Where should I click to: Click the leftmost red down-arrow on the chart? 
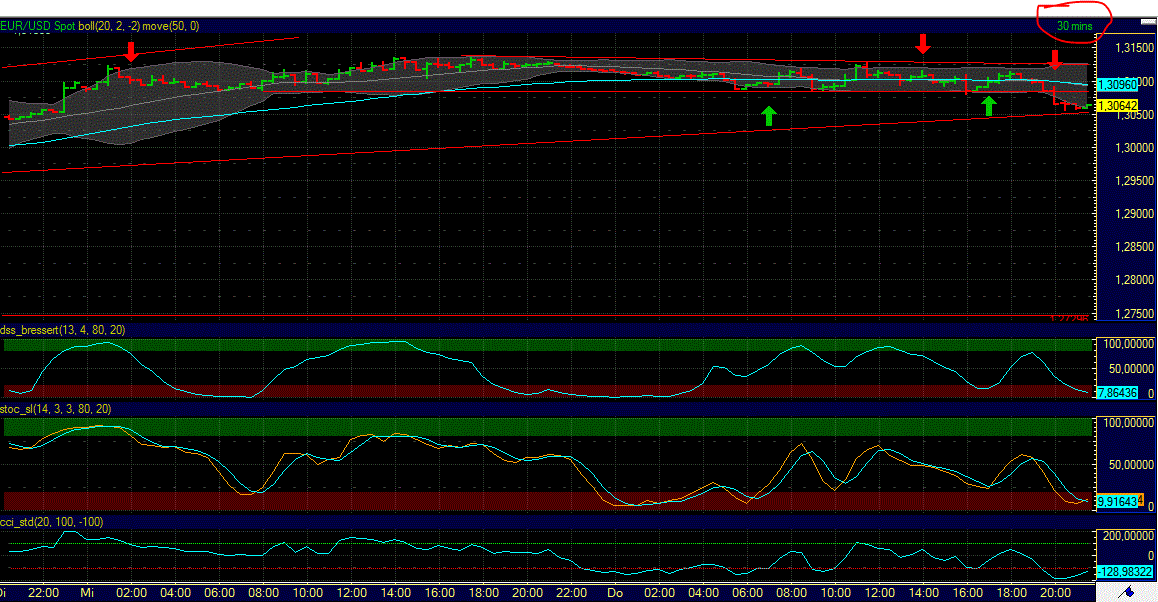[x=132, y=51]
